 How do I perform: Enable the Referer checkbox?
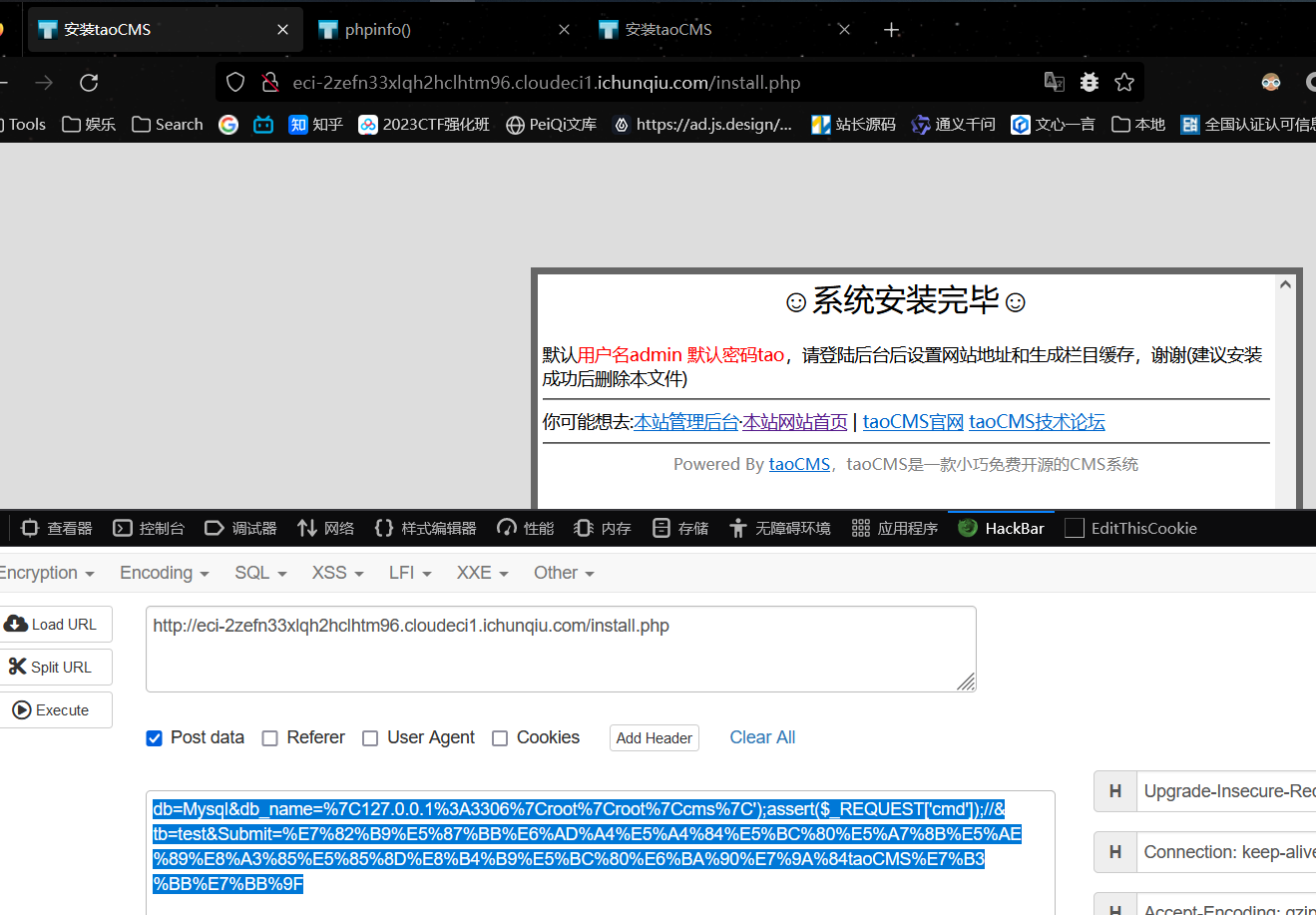click(x=269, y=738)
